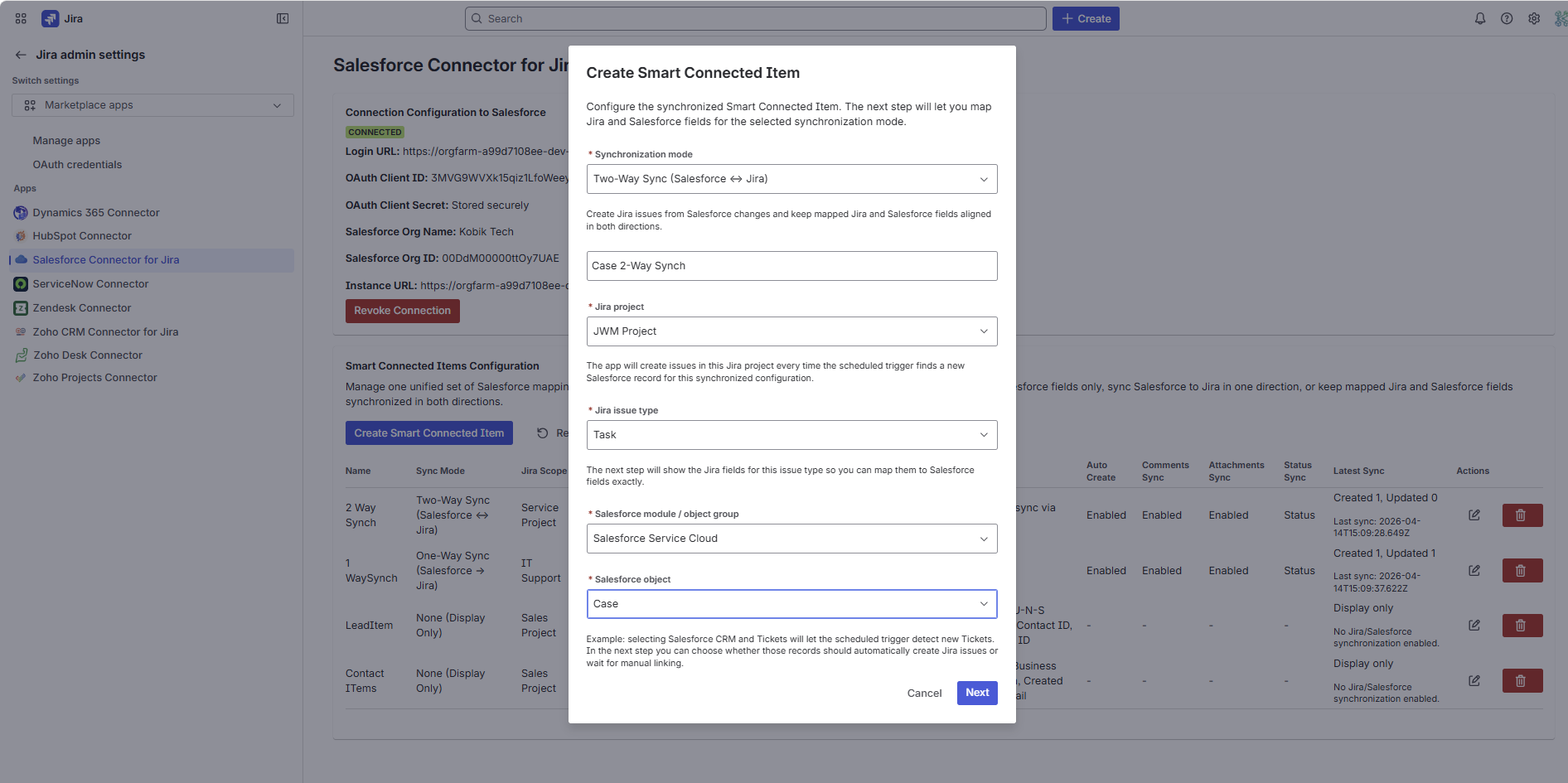Expand the Synchronization mode dropdown
The height and width of the screenshot is (783, 1568).
point(791,179)
